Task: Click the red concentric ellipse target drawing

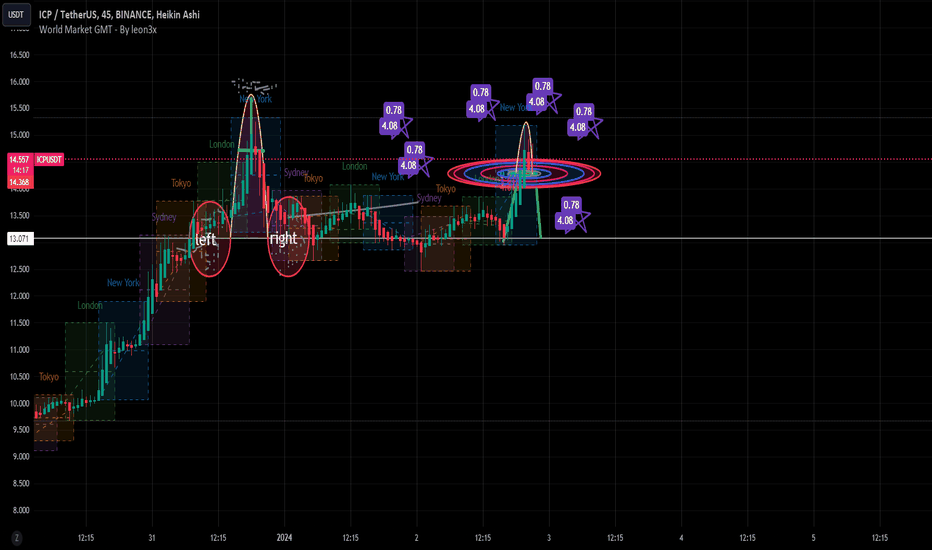Action: coord(524,173)
